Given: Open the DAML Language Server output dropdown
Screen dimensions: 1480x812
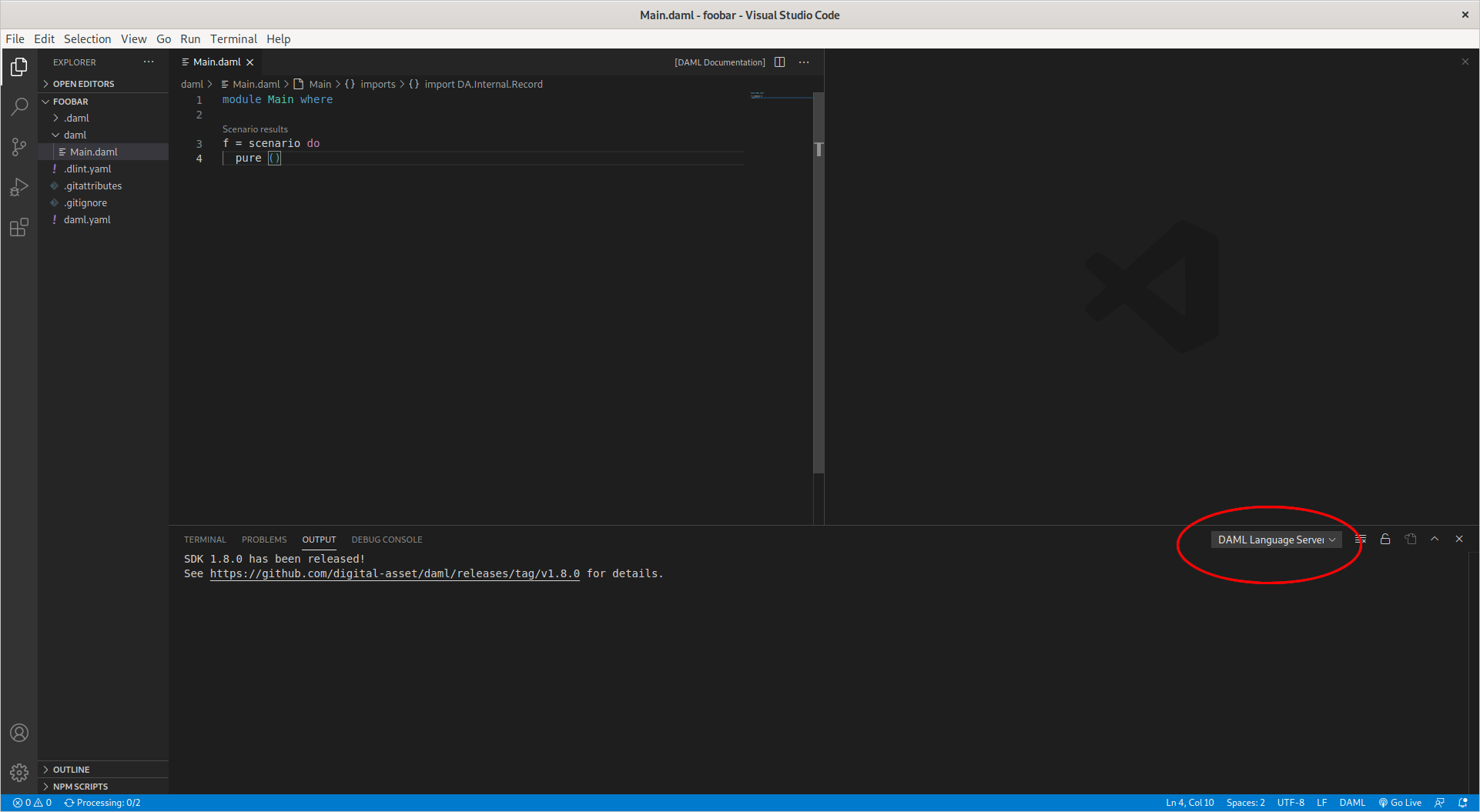Looking at the screenshot, I should [x=1276, y=540].
